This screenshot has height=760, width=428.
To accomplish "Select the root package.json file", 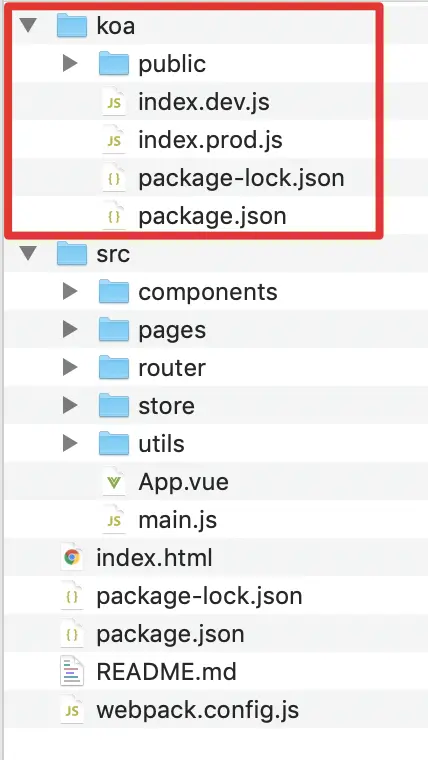I will coord(170,634).
